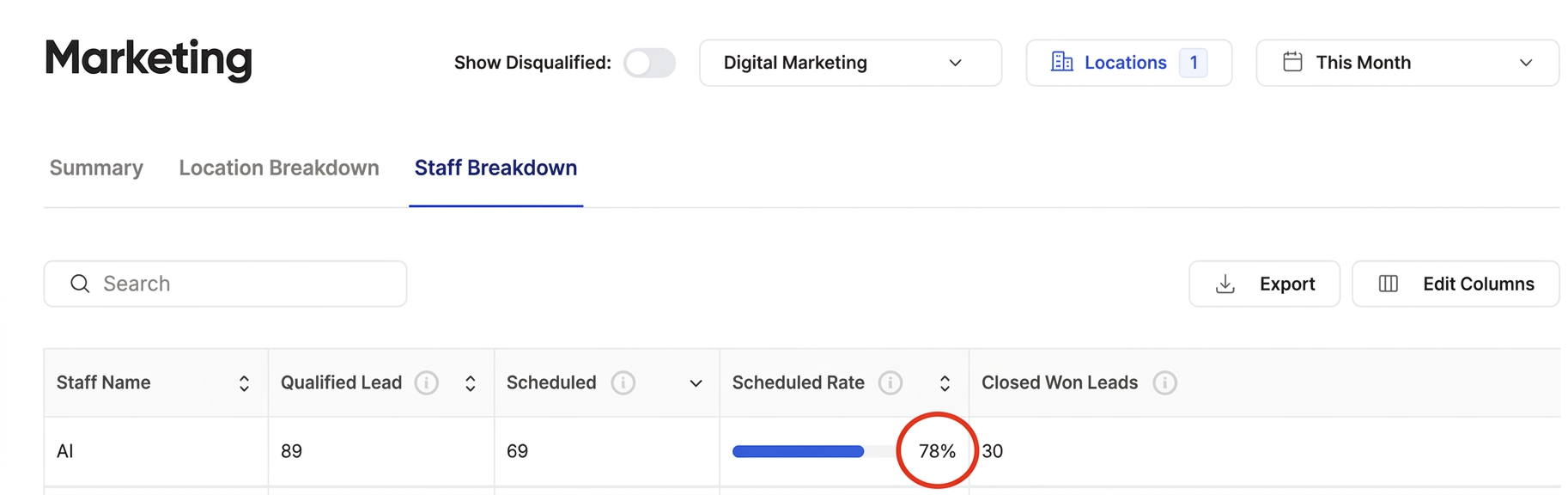Sort table by Staff Name arrows
Screen dimensions: 1568x495
[x=244, y=383]
